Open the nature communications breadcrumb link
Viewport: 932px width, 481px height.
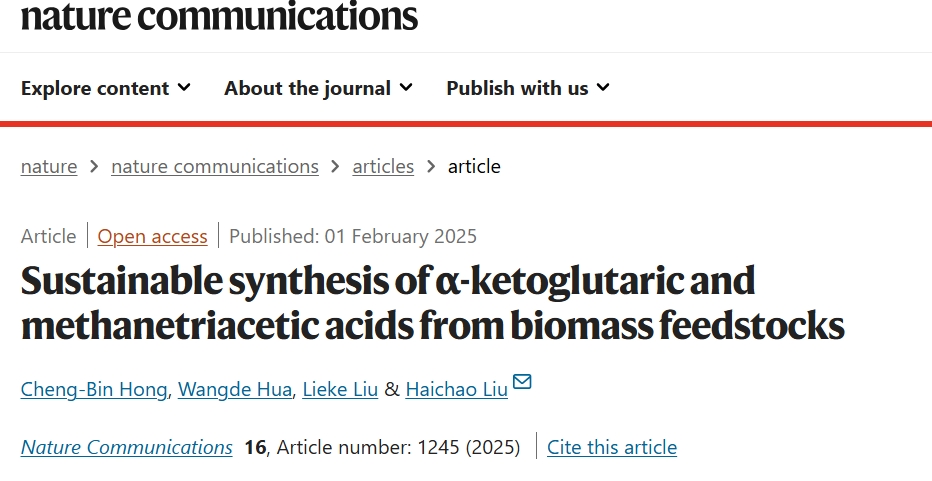215,166
